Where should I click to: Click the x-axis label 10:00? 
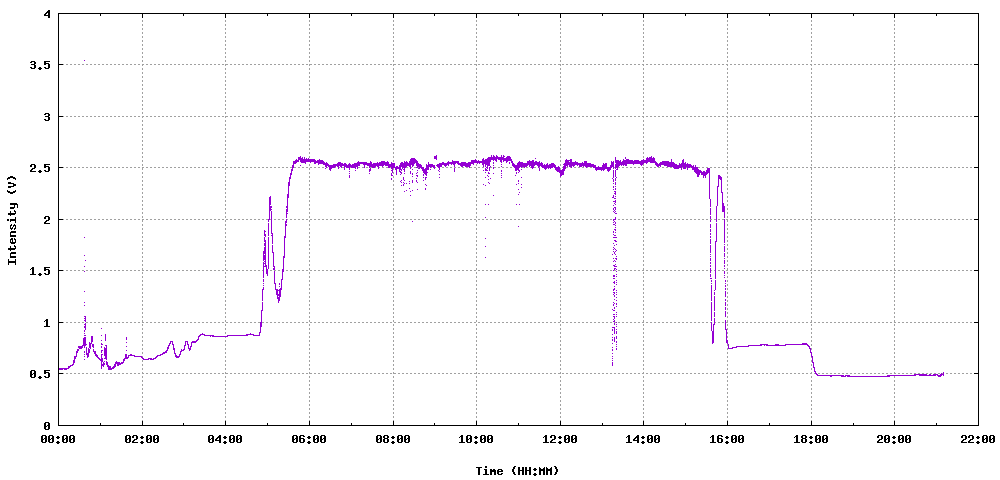[x=476, y=439]
